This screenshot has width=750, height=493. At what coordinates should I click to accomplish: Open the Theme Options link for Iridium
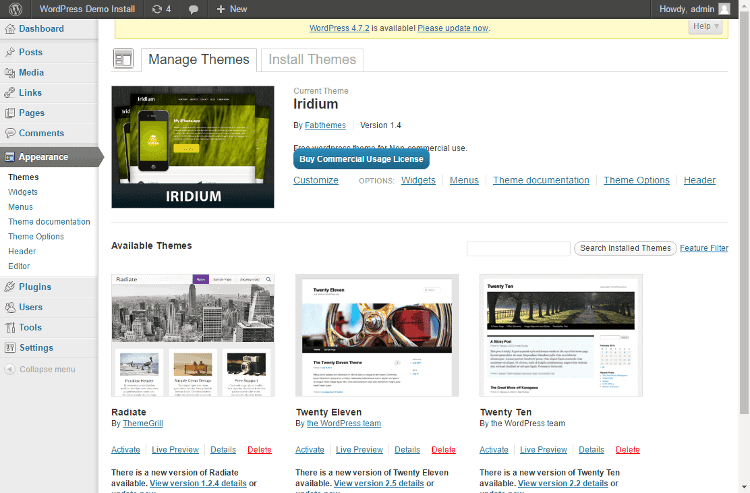[636, 180]
